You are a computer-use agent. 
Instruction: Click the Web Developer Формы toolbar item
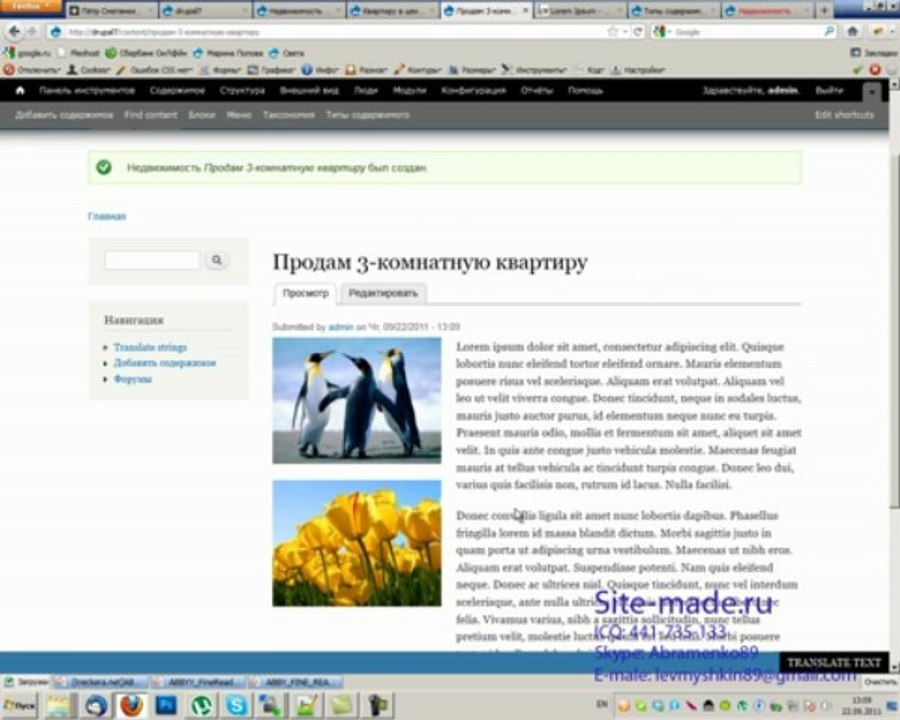pyautogui.click(x=221, y=70)
